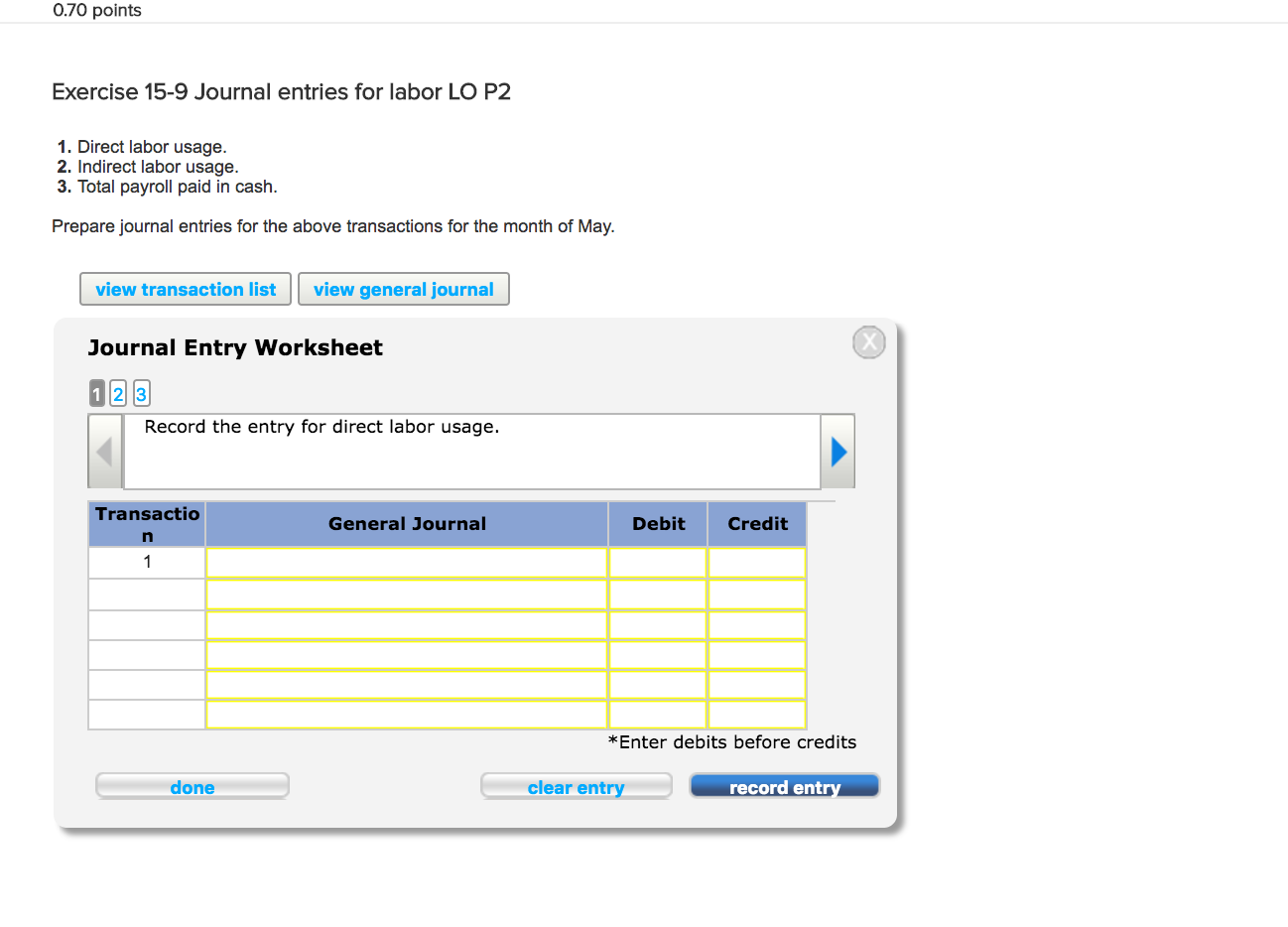Select transaction tab 1

click(x=96, y=394)
